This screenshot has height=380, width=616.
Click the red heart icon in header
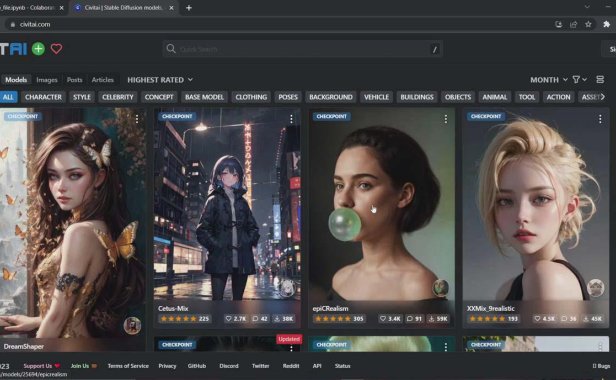(56, 49)
